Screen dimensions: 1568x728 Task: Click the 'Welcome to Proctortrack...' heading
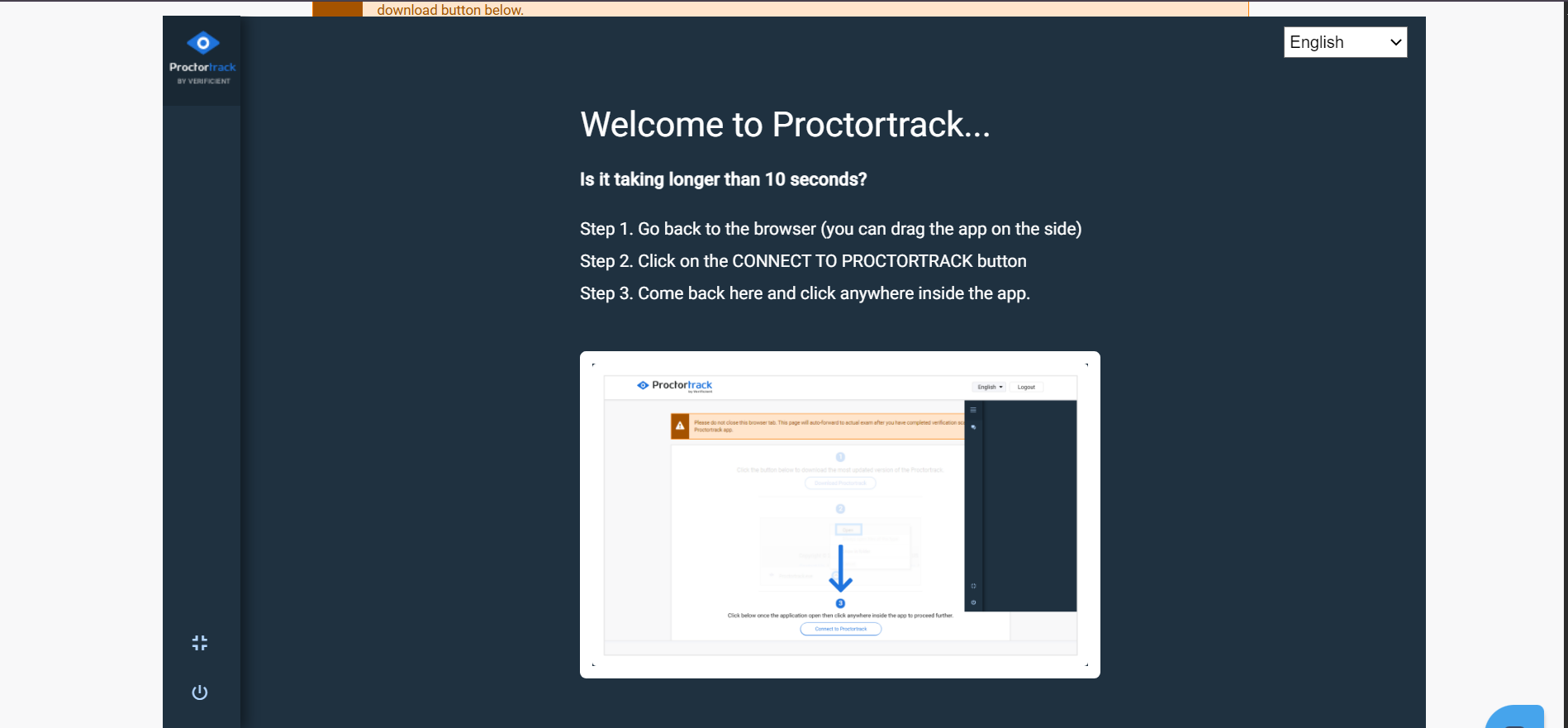[785, 125]
